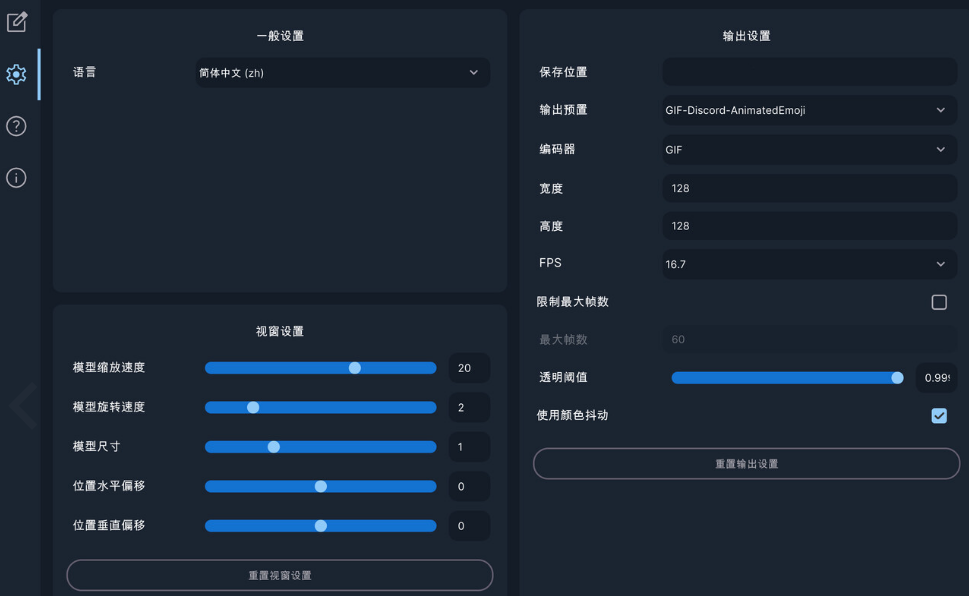Expand the 语言 language dropdown
The width and height of the screenshot is (969, 596).
point(343,73)
